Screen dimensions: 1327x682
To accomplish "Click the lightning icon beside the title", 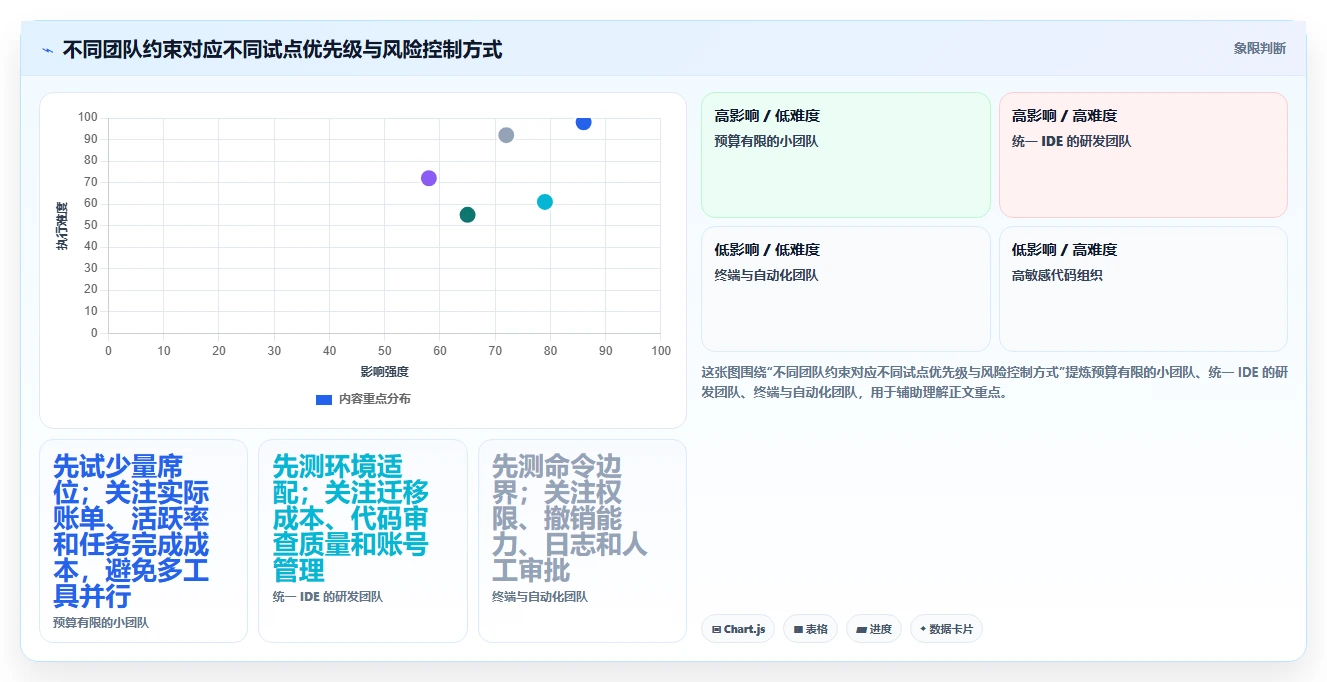I will tap(47, 50).
